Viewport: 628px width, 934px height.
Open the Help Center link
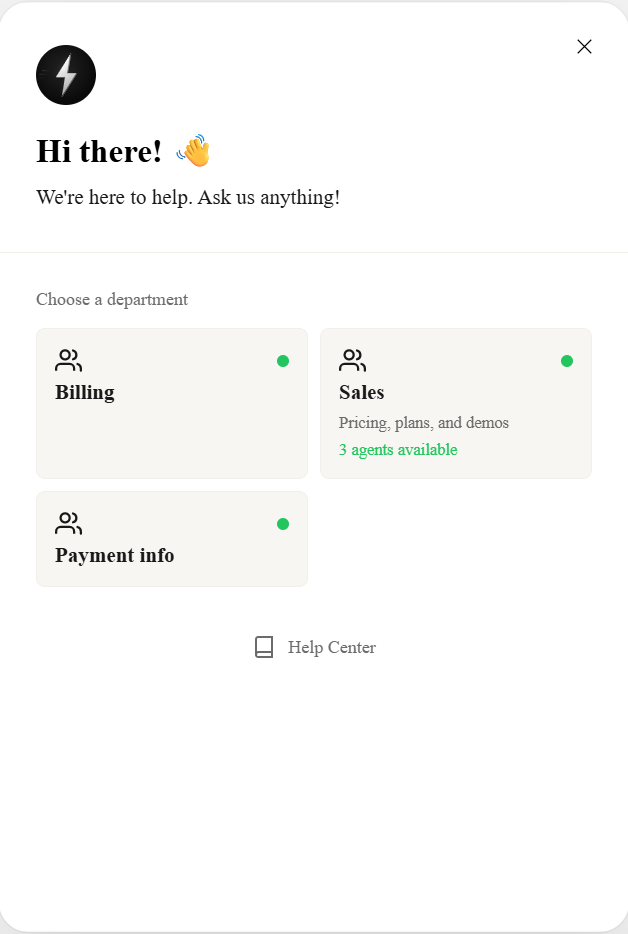tap(331, 647)
